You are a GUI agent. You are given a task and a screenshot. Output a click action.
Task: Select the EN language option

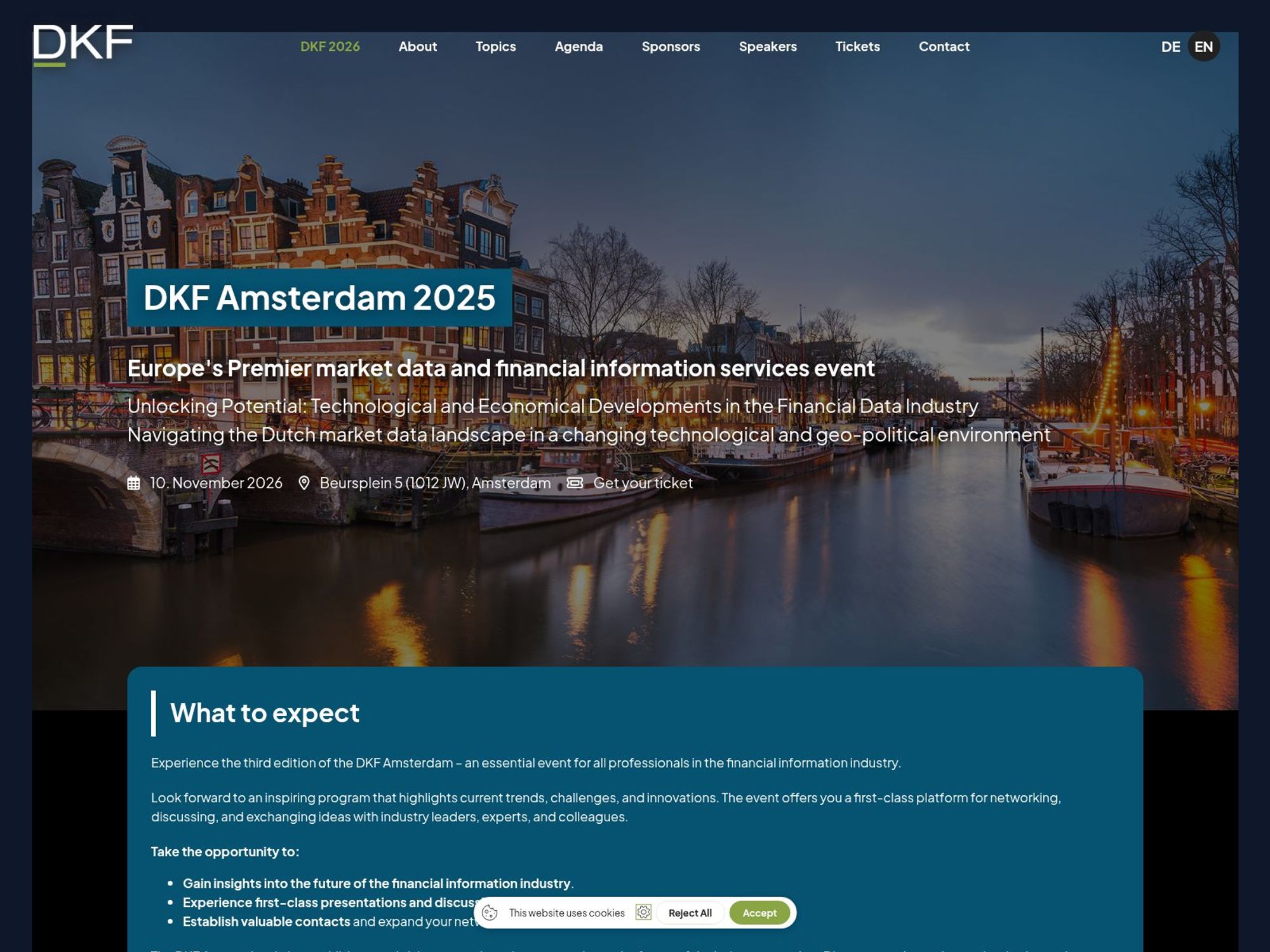click(x=1205, y=46)
